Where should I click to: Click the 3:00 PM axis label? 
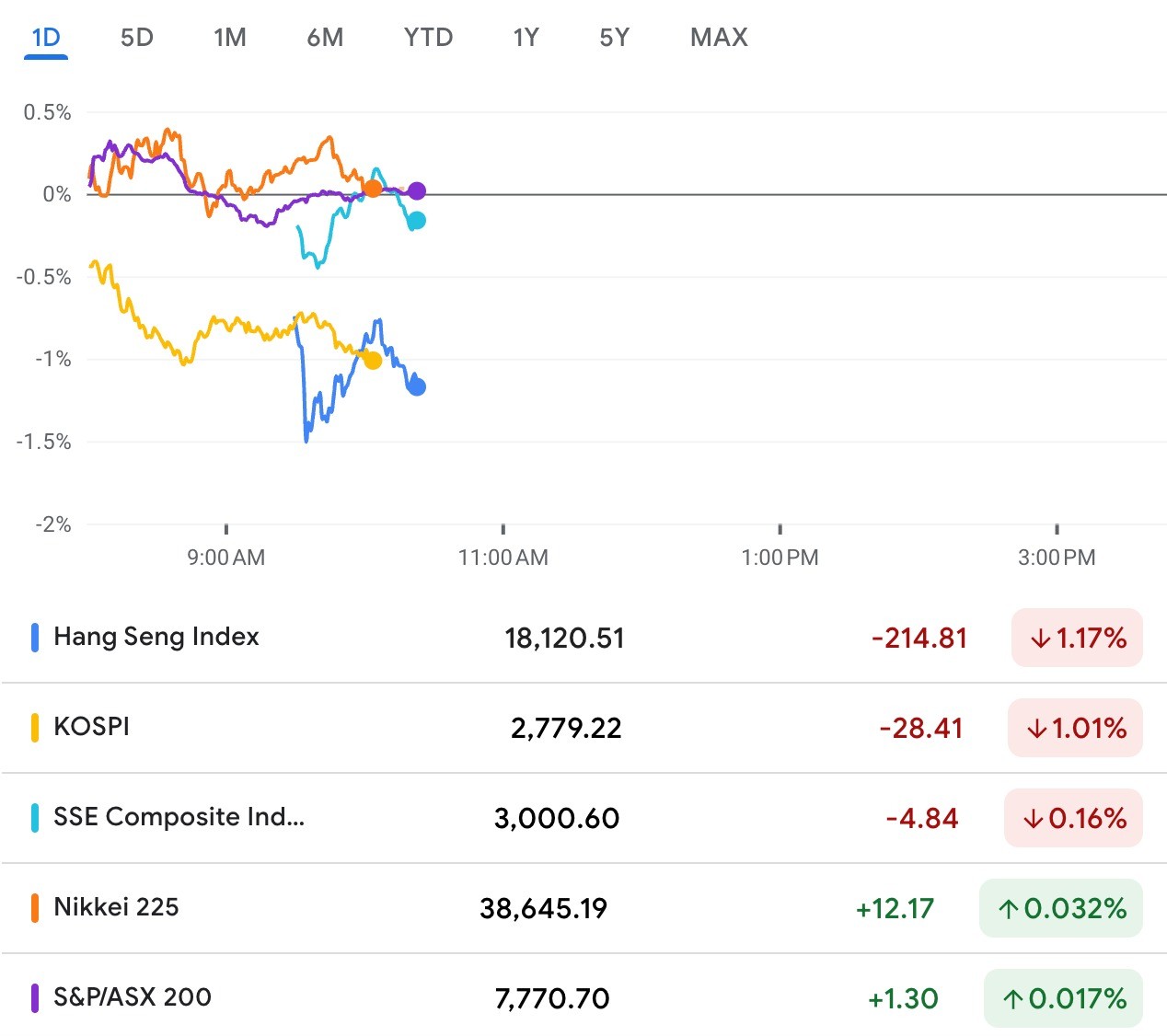1057,558
